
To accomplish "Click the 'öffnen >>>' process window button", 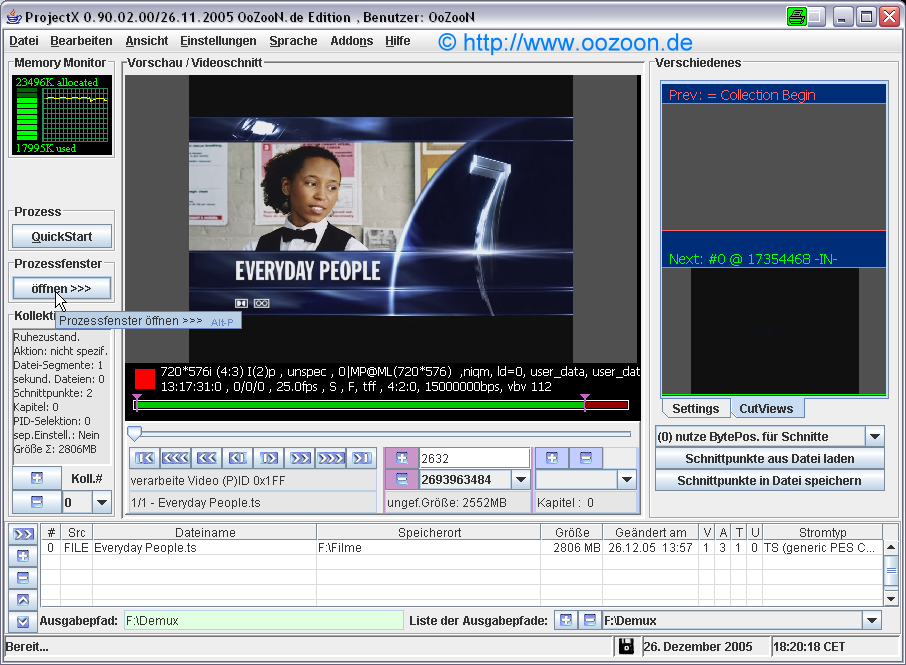I will pyautogui.click(x=62, y=288).
